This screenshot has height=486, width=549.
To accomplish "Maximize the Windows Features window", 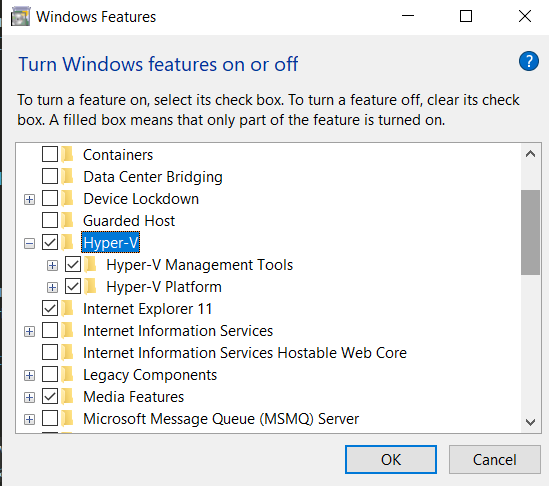I will tap(466, 16).
